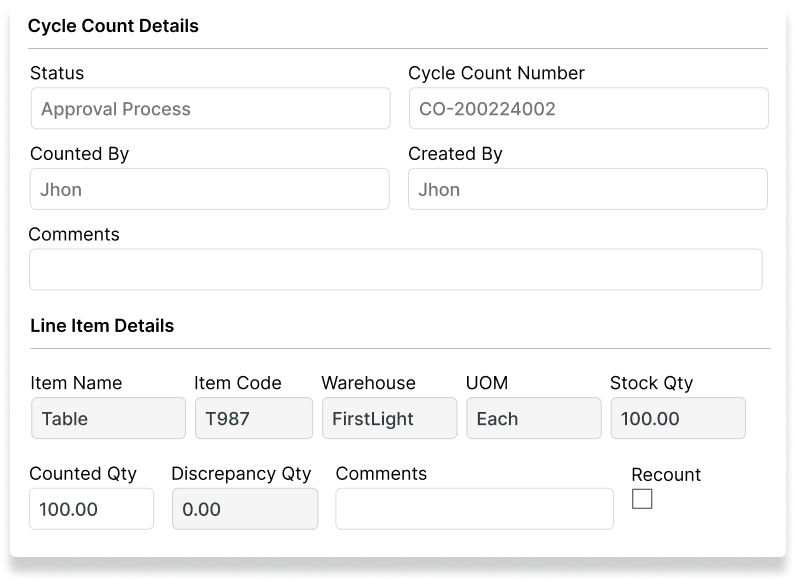796x582 pixels.
Task: Tick the Recount checkbox
Action: pyautogui.click(x=642, y=499)
